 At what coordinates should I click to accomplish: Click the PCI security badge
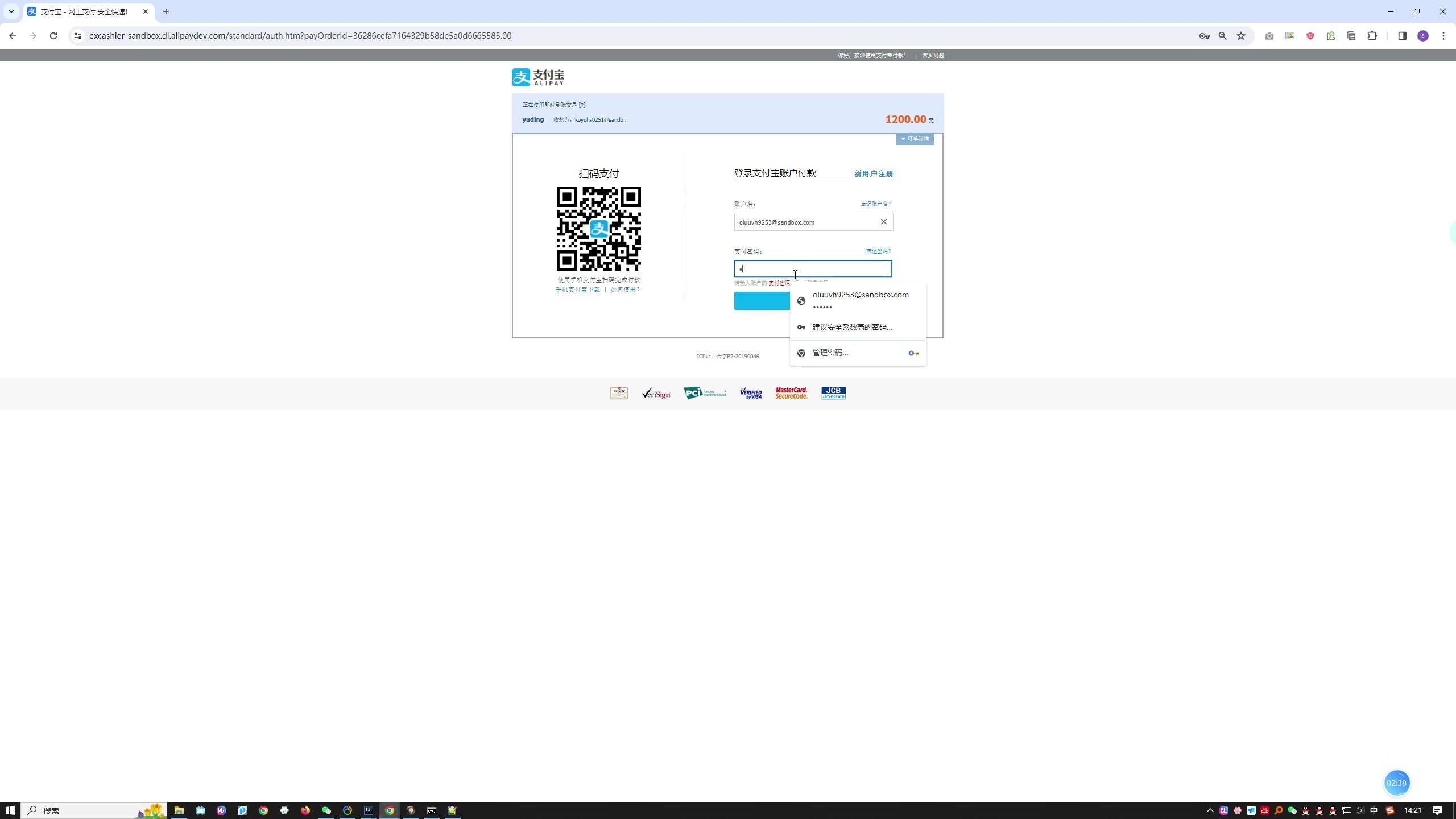705,393
